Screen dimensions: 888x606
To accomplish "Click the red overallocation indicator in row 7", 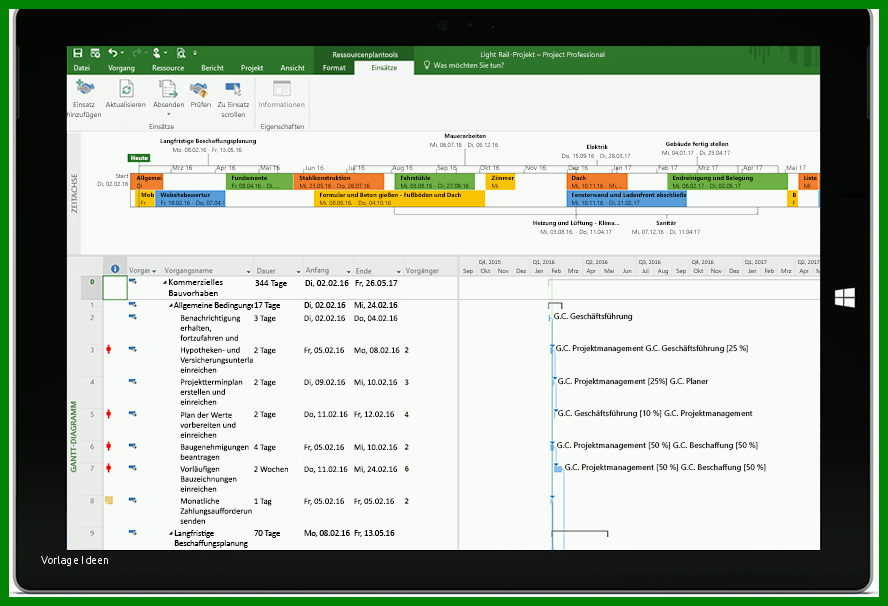I will [109, 468].
